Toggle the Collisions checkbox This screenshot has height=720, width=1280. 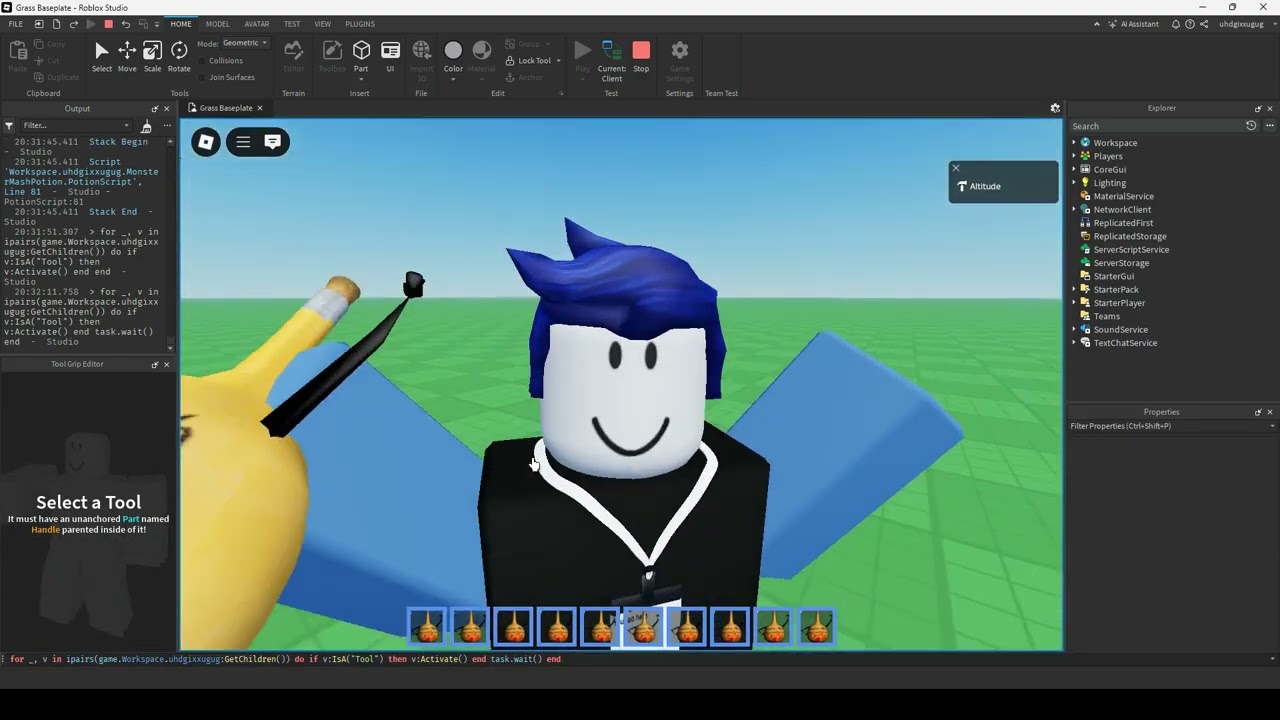[203, 61]
